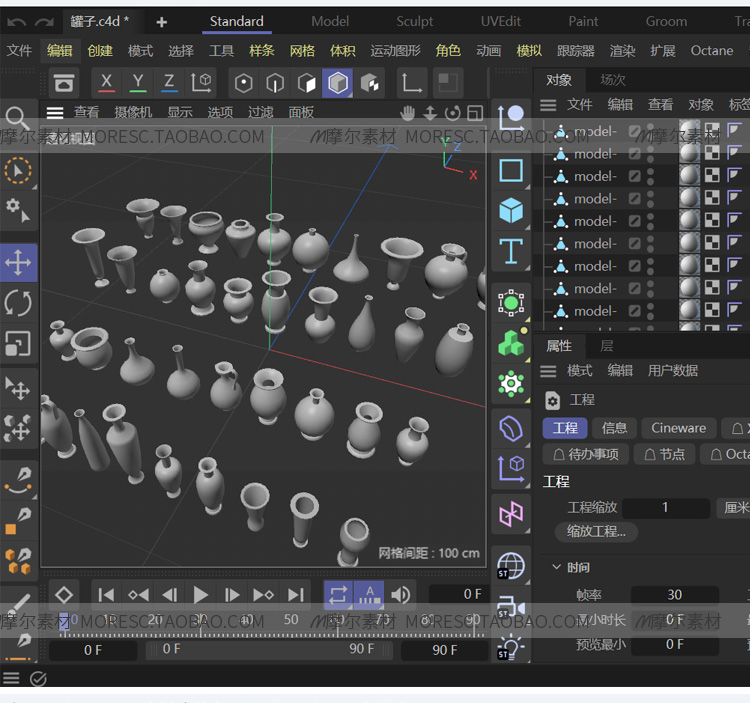Screen dimensions: 750x703
Task: Open the viewport search magnifier
Action: pyautogui.click(x=17, y=118)
